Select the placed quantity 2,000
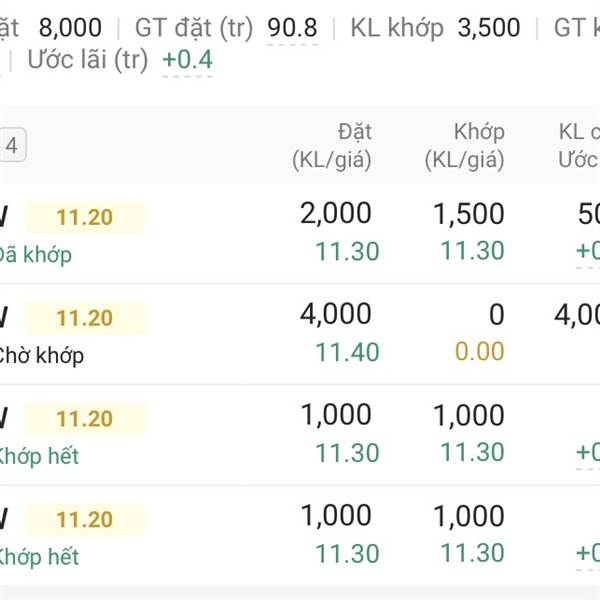The height and width of the screenshot is (600, 600). tap(335, 213)
